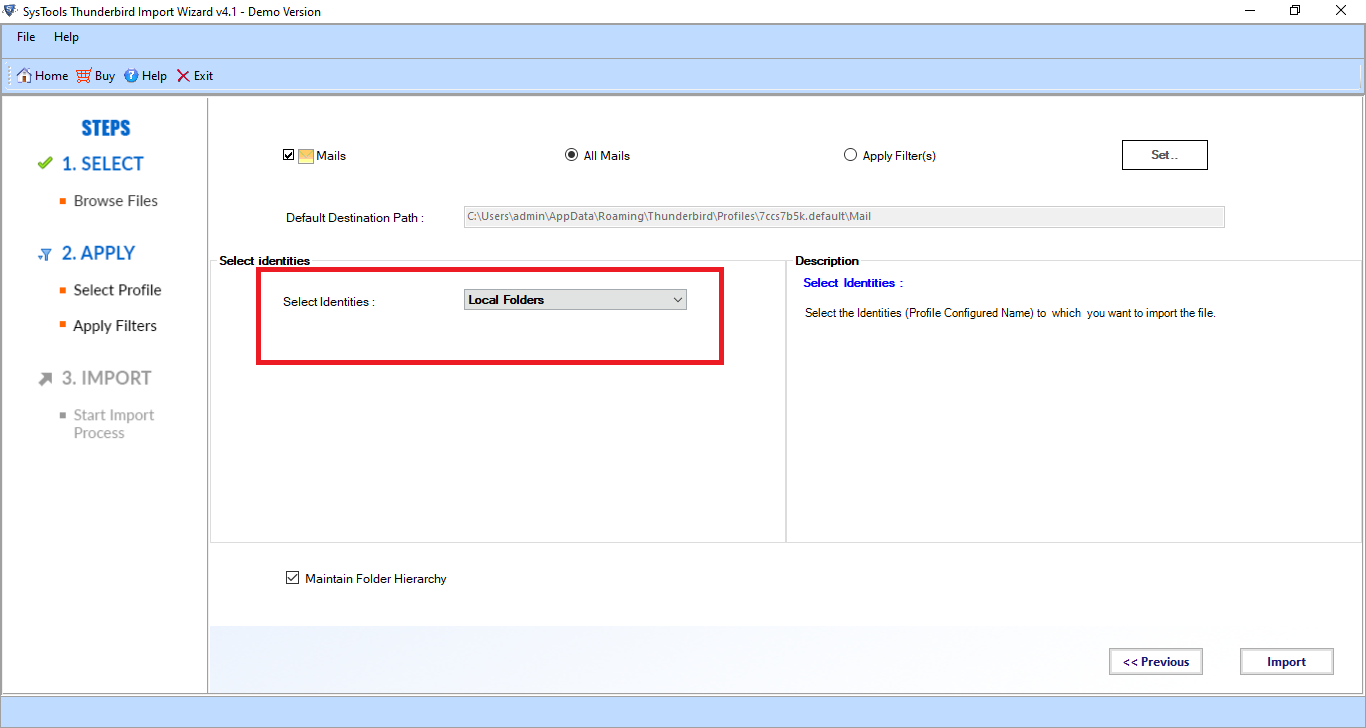Select the Select Profile step

(x=117, y=290)
